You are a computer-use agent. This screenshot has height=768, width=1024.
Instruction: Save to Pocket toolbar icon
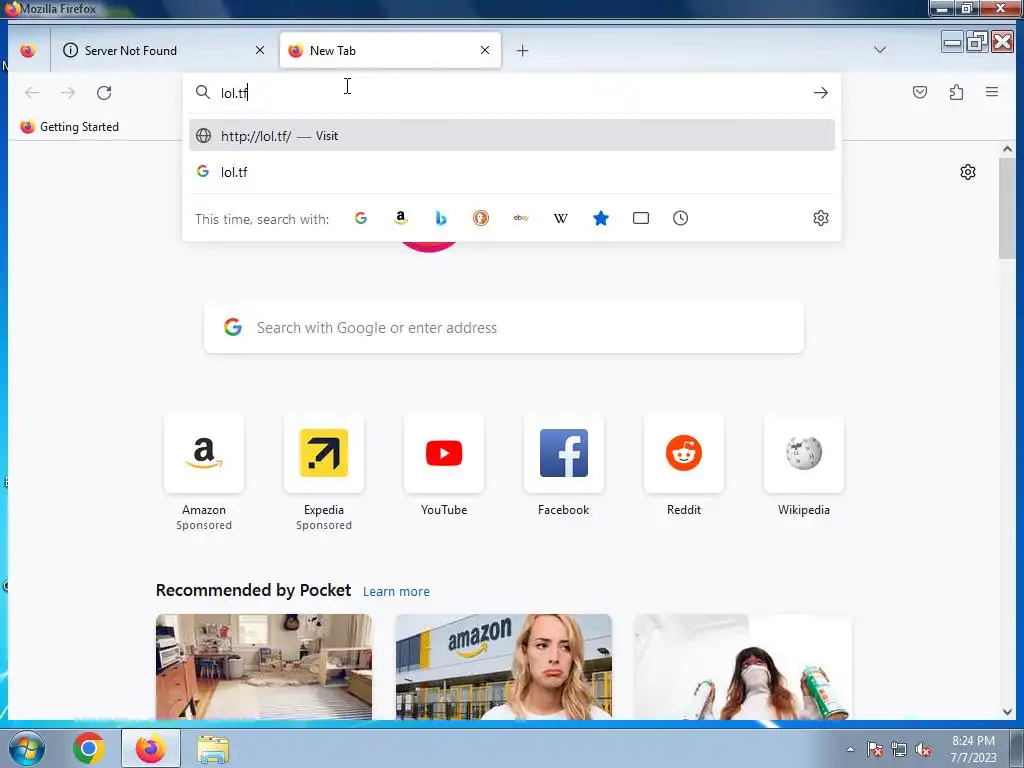[x=920, y=92]
